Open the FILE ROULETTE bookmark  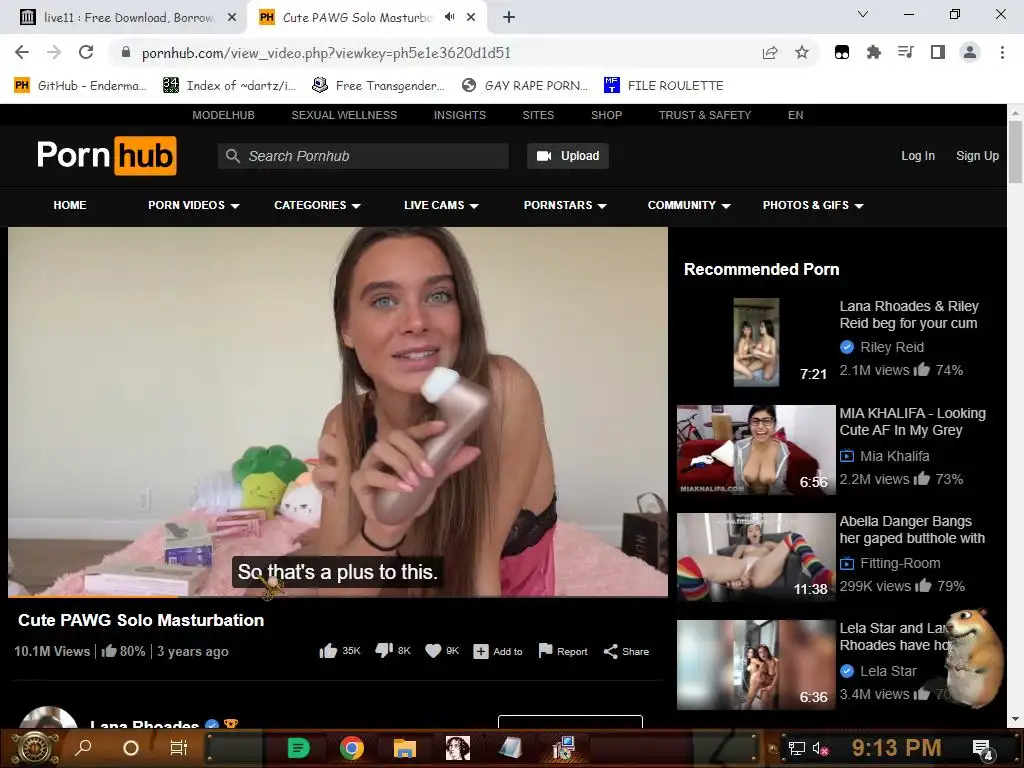[x=664, y=86]
